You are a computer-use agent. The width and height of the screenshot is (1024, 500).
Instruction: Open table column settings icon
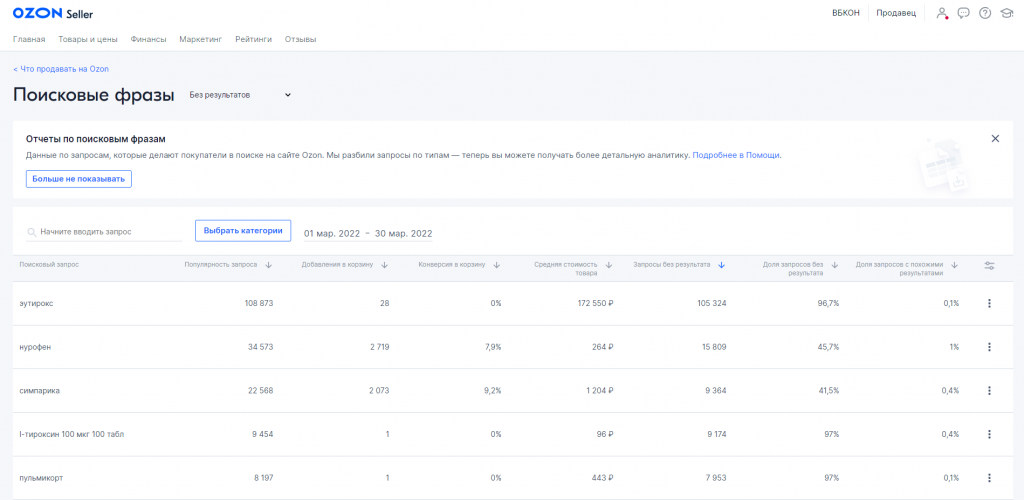click(x=989, y=265)
